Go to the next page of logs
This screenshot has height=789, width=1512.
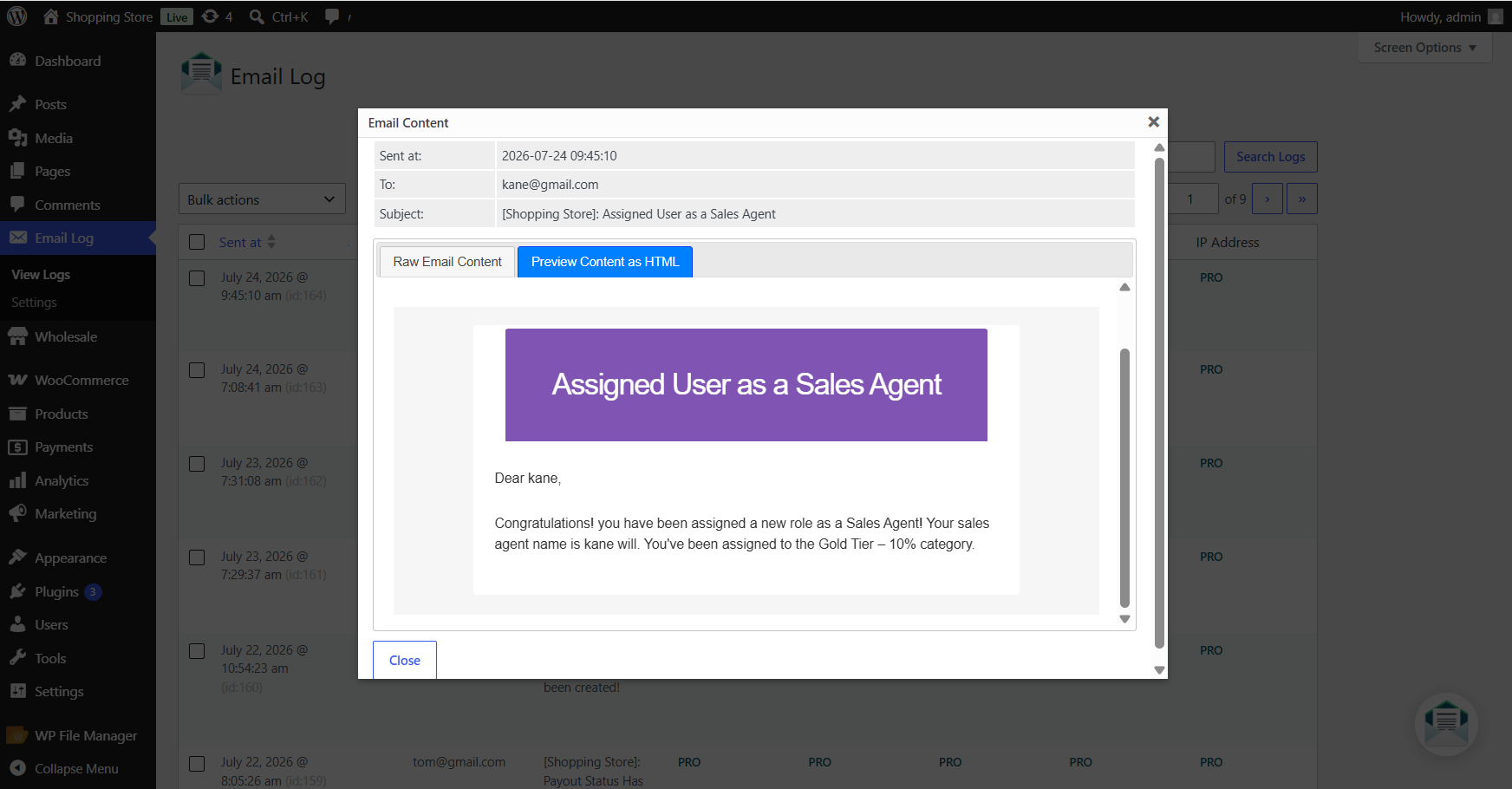[1267, 199]
